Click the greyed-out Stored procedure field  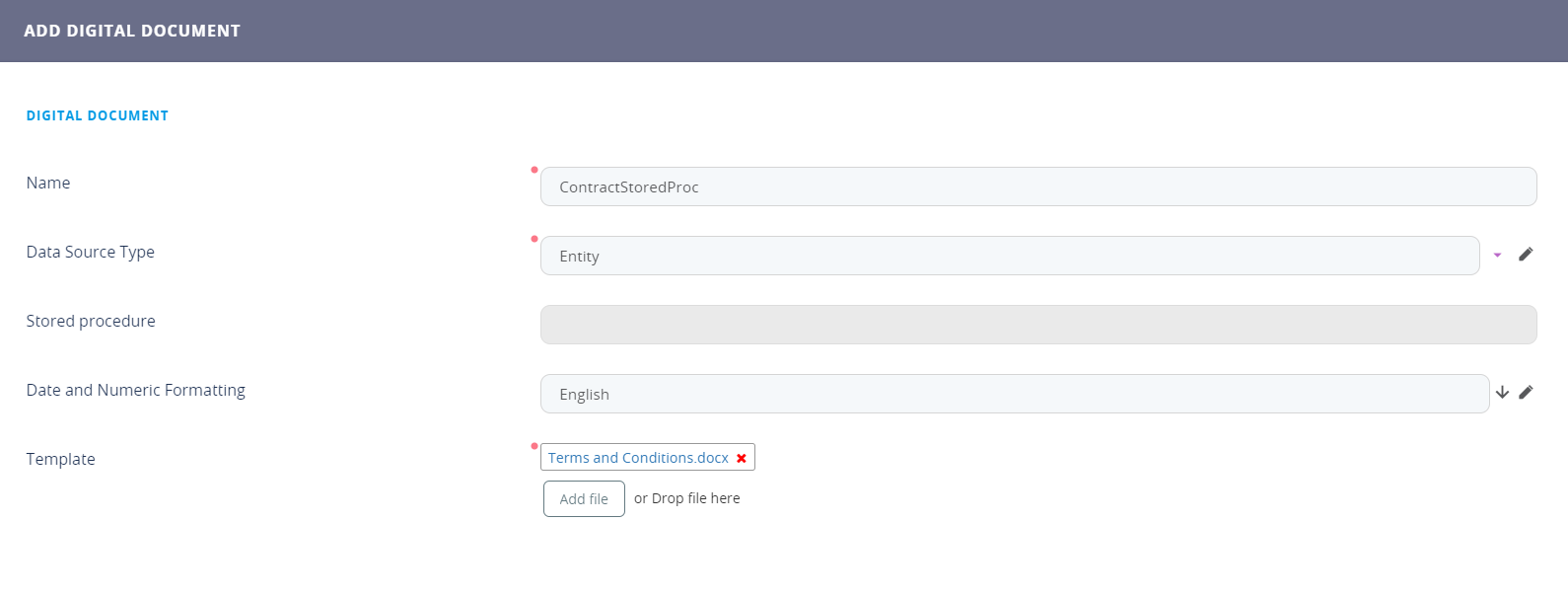[1037, 325]
